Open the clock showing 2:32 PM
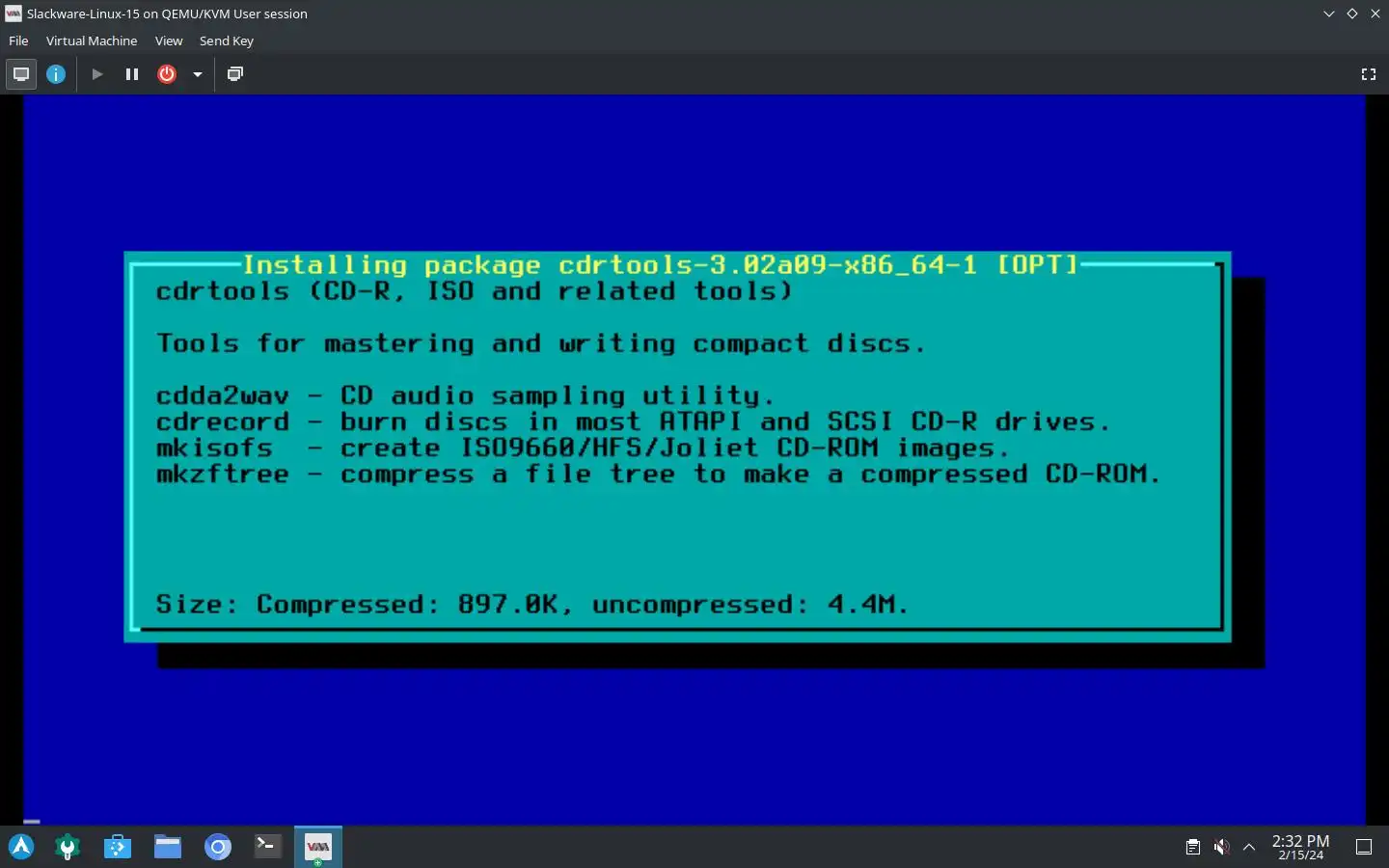1389x868 pixels. click(1300, 847)
